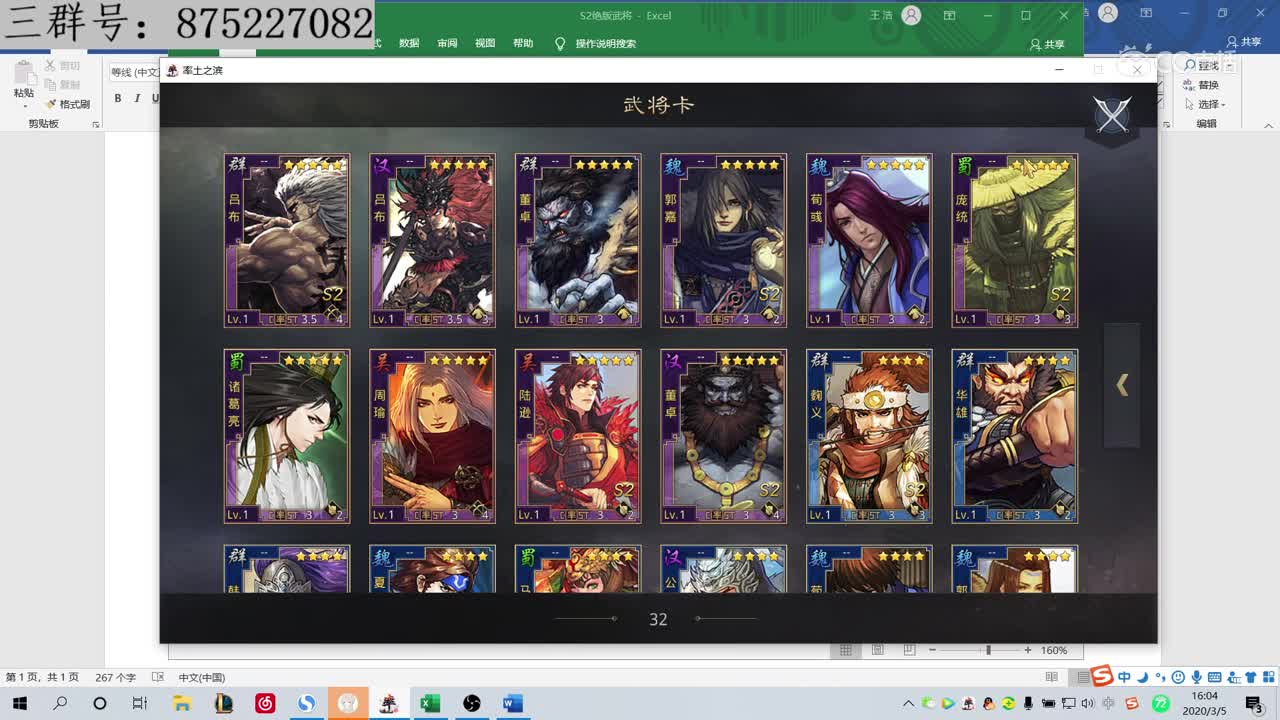Switch to the 率土之滨 game taskbar icon
This screenshot has height=720, width=1280.
(388, 704)
